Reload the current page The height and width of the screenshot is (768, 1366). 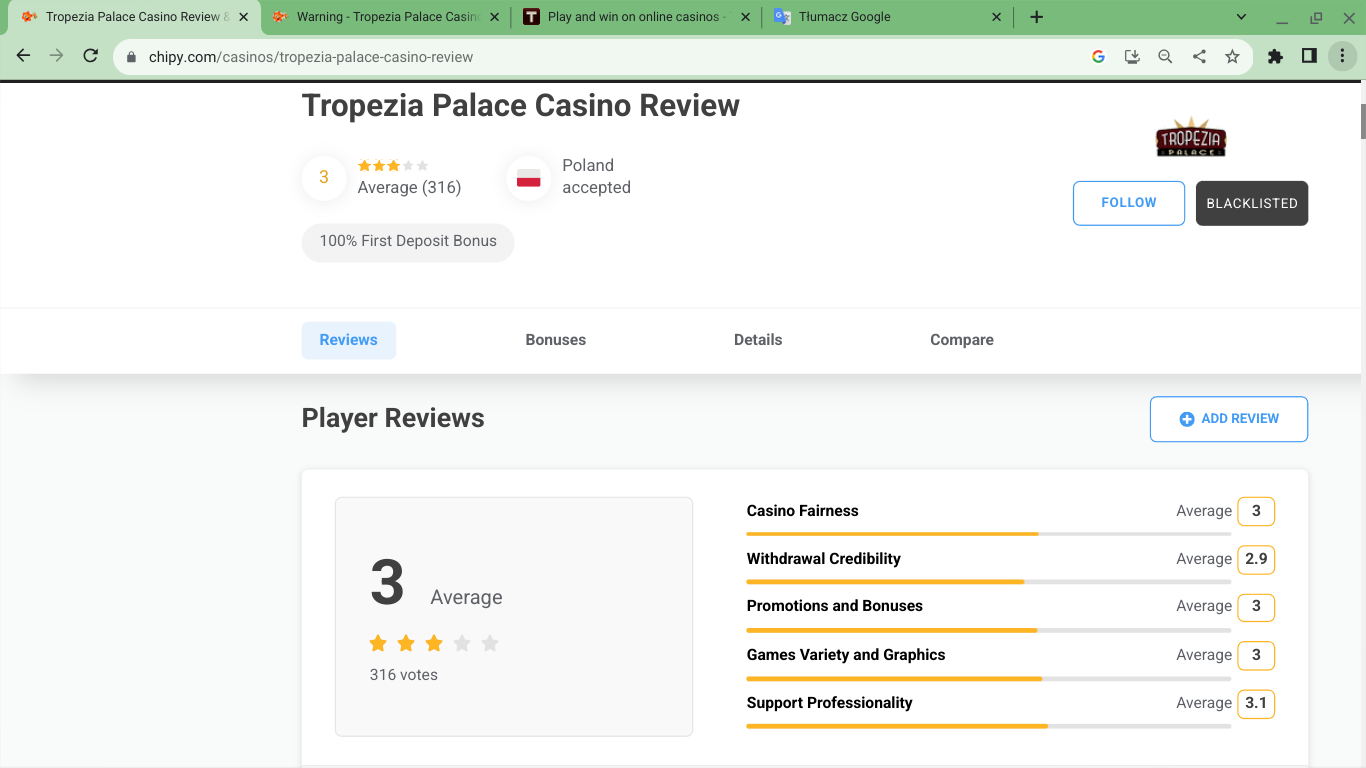[90, 57]
